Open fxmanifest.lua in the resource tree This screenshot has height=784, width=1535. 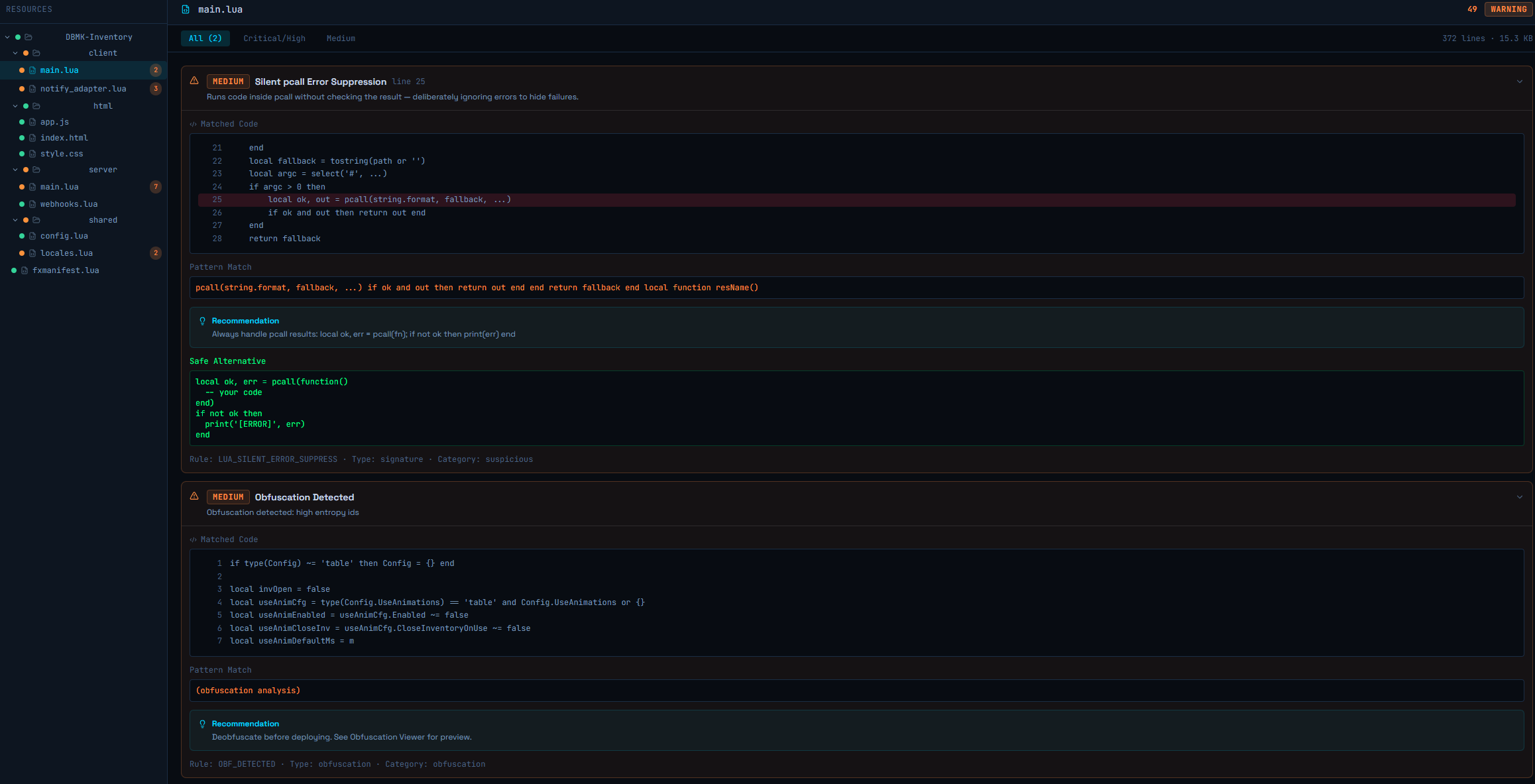coord(84,270)
